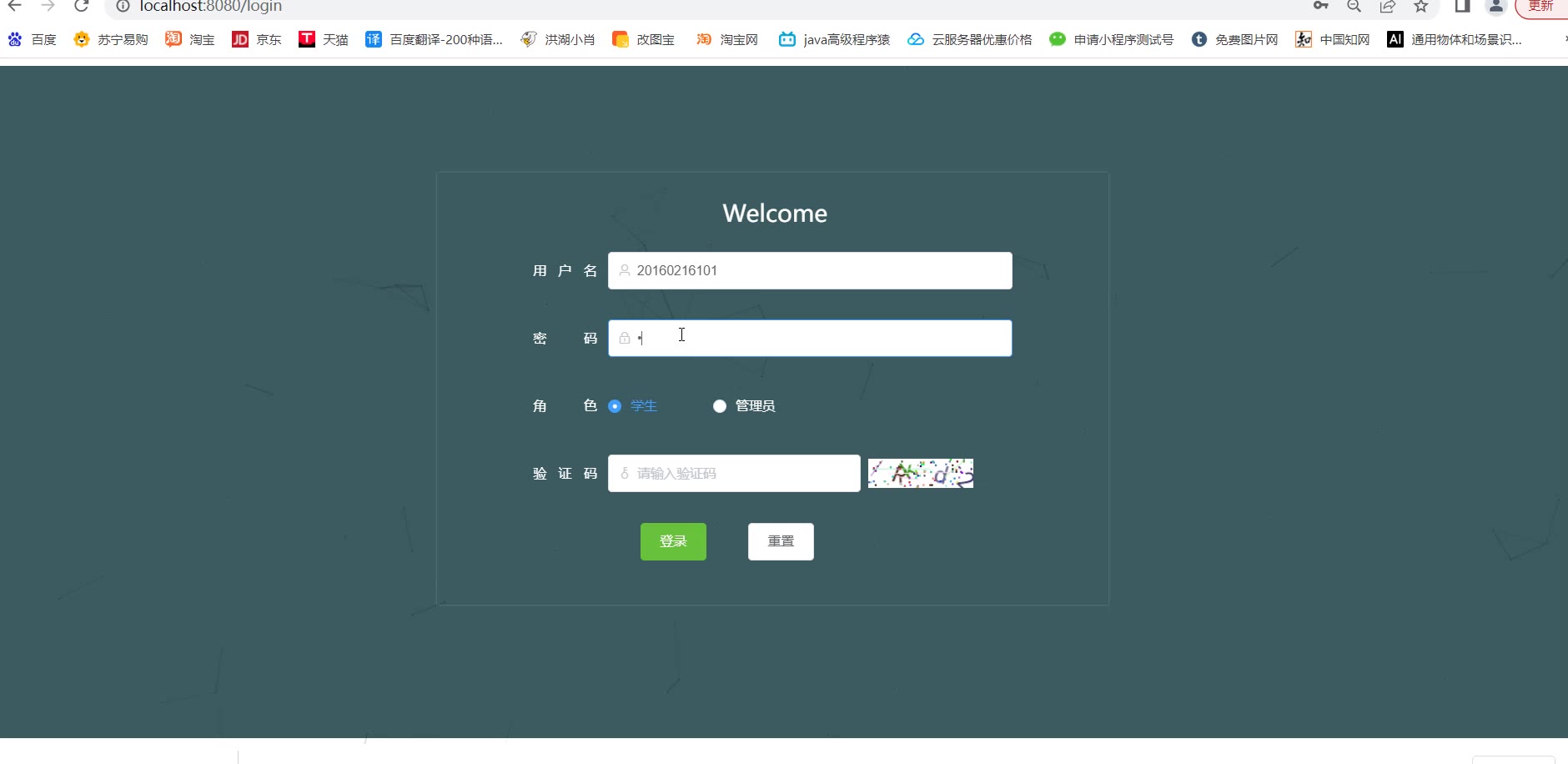Open the browser profile avatar
This screenshot has height=764, width=1568.
[1496, 6]
